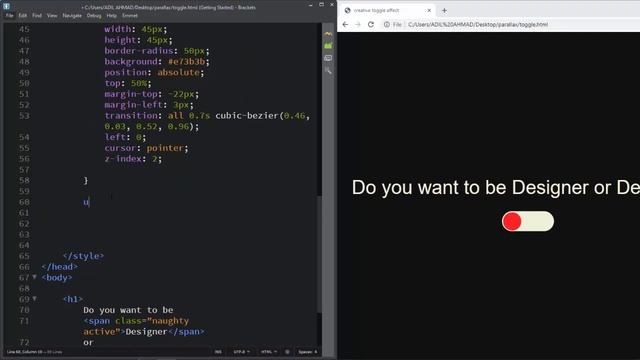
Task: Click the bottom tool icon in Brackets sidebar
Action: click(x=328, y=71)
